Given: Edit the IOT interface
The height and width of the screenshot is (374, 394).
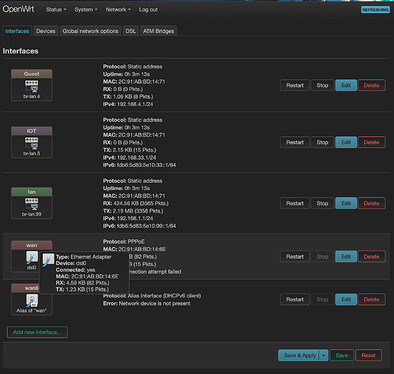Looking at the screenshot, I should pos(346,142).
